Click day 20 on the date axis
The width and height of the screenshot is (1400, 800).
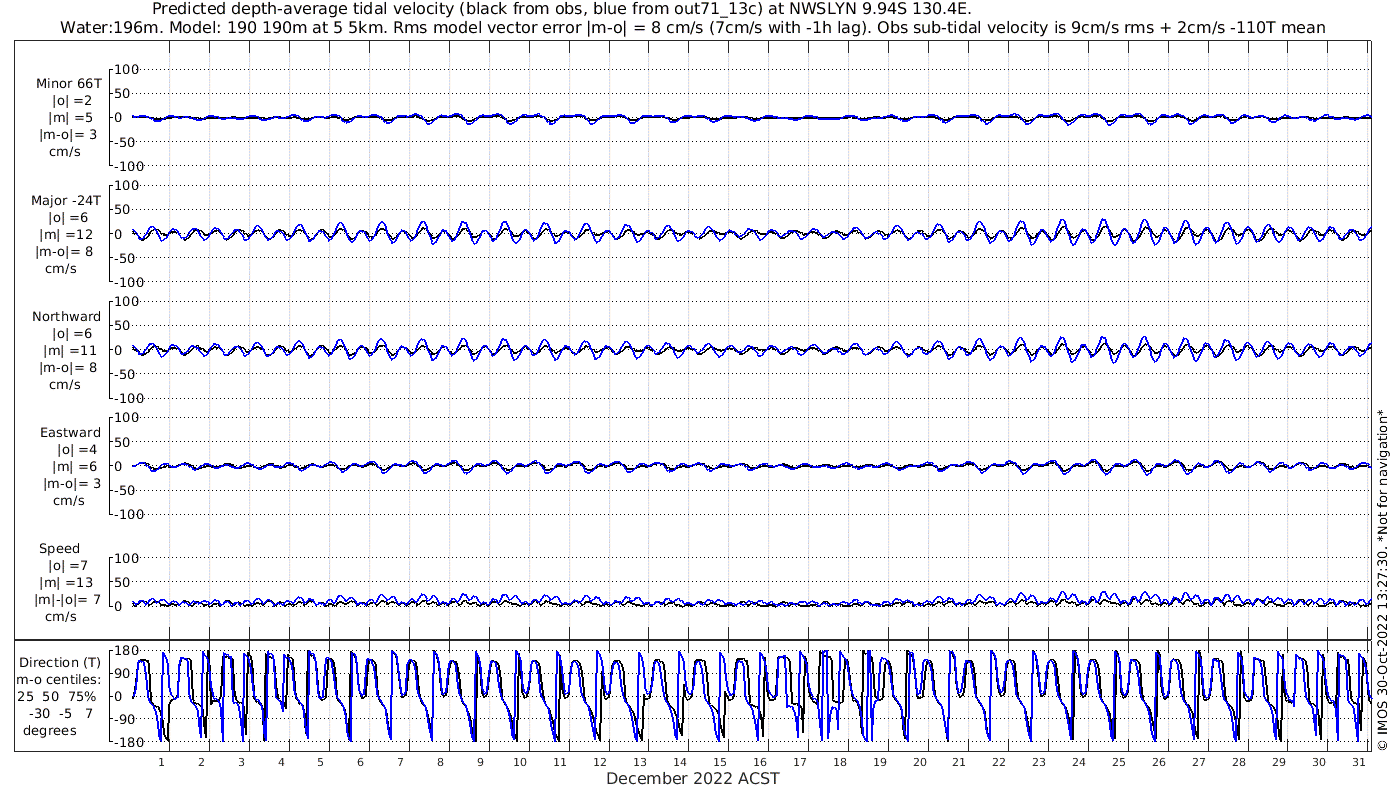(919, 762)
